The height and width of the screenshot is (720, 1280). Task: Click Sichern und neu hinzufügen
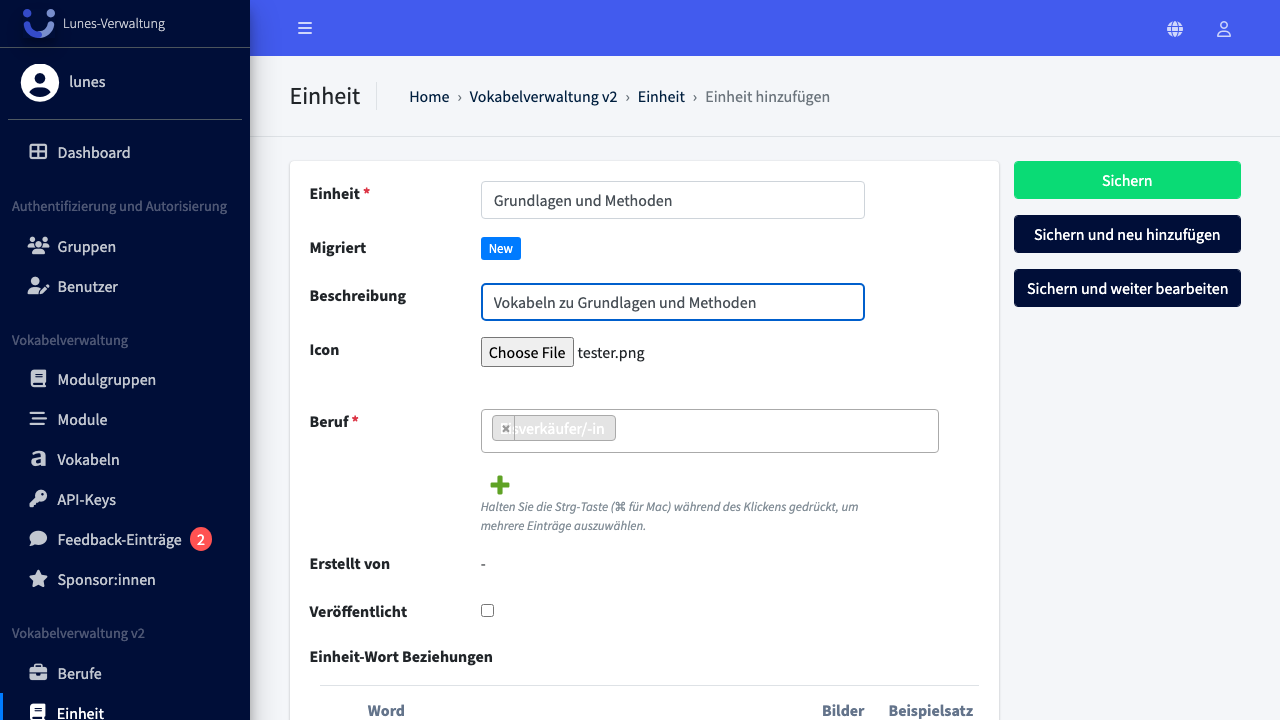[1127, 234]
